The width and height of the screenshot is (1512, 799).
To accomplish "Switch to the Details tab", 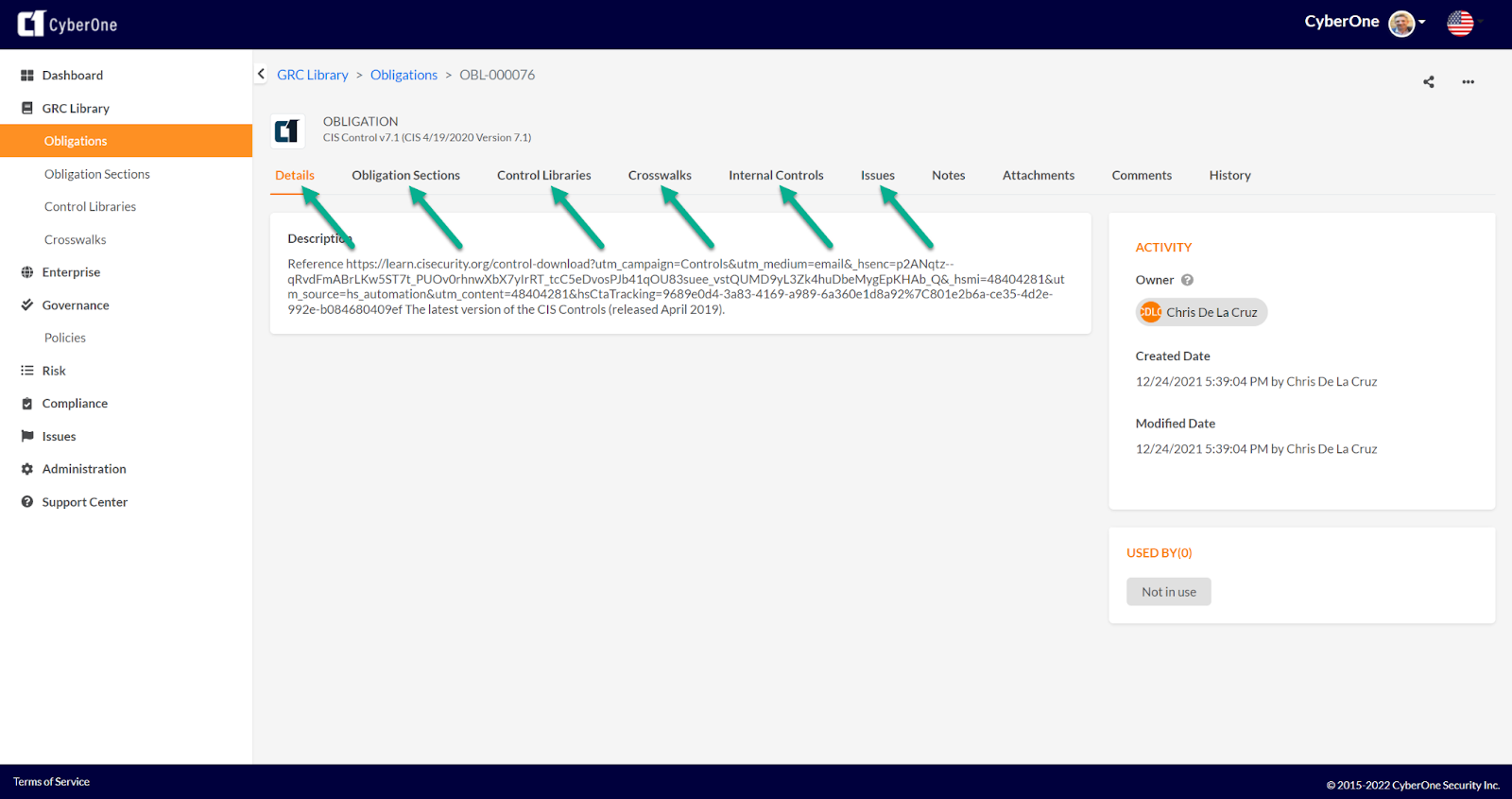I will [x=295, y=176].
